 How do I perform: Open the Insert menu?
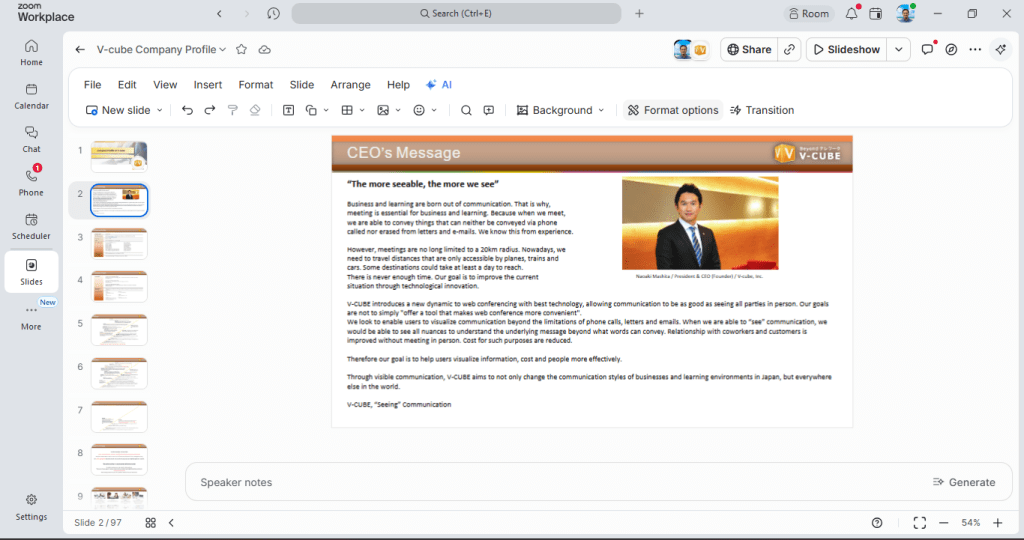(208, 85)
